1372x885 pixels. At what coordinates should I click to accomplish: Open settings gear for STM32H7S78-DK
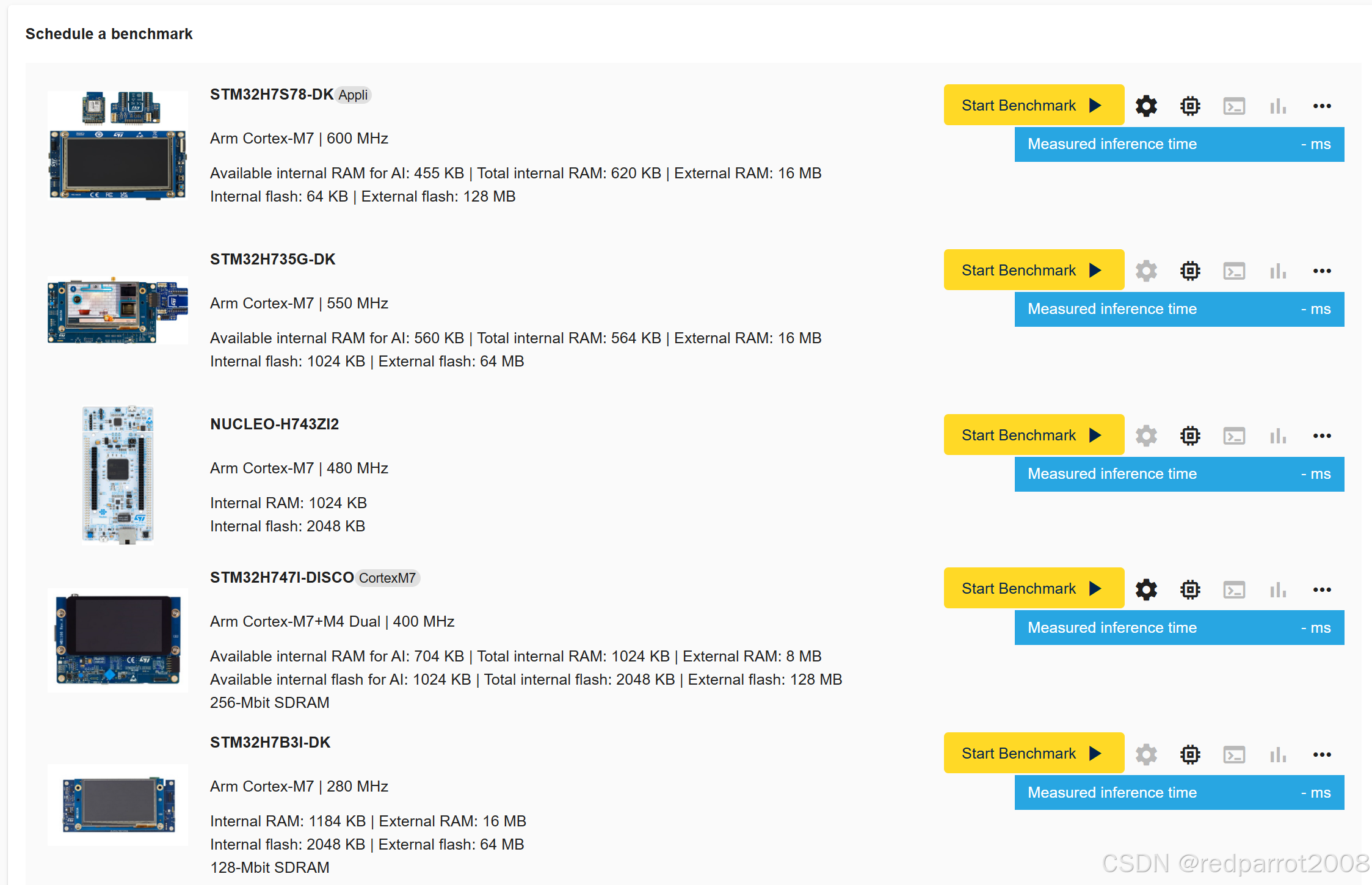(x=1146, y=106)
